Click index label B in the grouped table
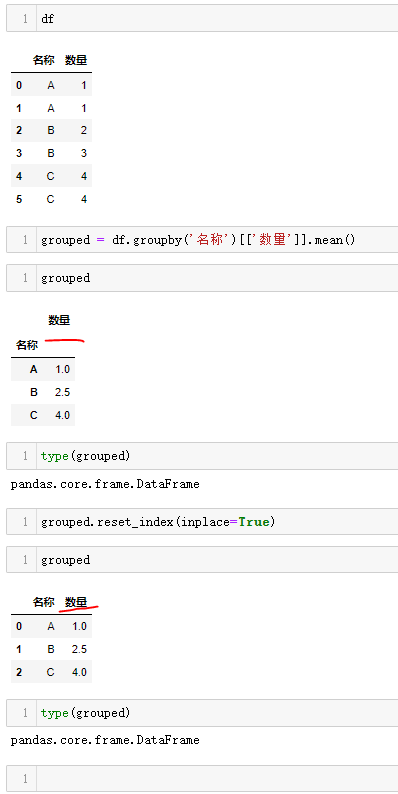Viewport: 398px width, 794px height. [x=33, y=392]
